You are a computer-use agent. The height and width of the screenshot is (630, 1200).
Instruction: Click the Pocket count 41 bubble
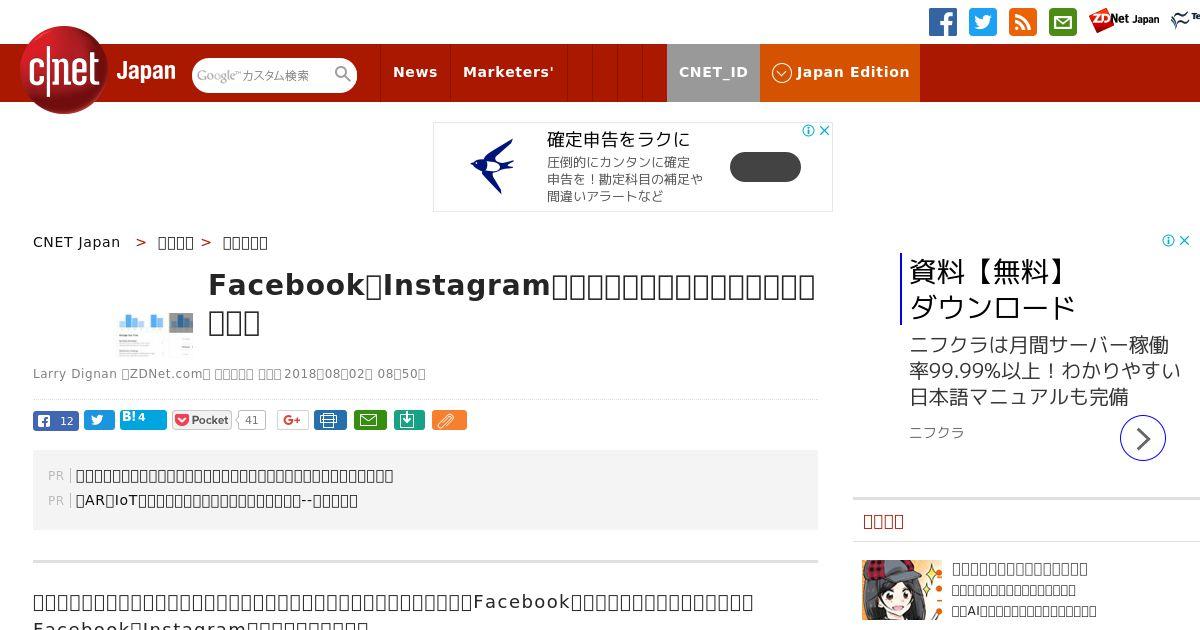251,420
